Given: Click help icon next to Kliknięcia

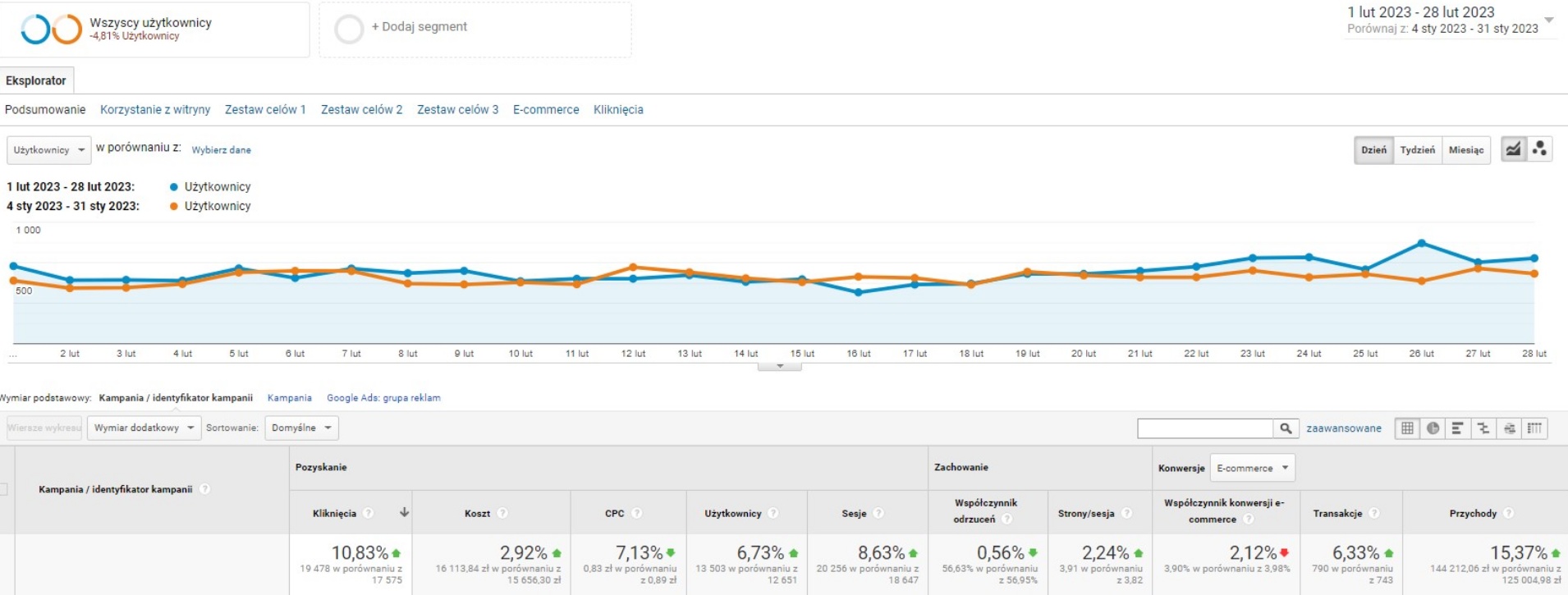Looking at the screenshot, I should click(369, 513).
